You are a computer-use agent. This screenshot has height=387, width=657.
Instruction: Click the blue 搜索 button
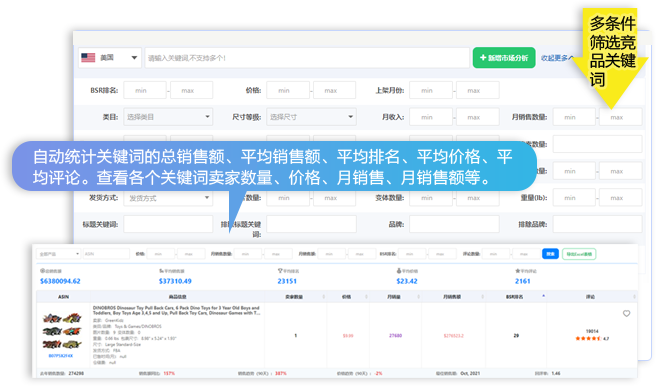point(550,254)
